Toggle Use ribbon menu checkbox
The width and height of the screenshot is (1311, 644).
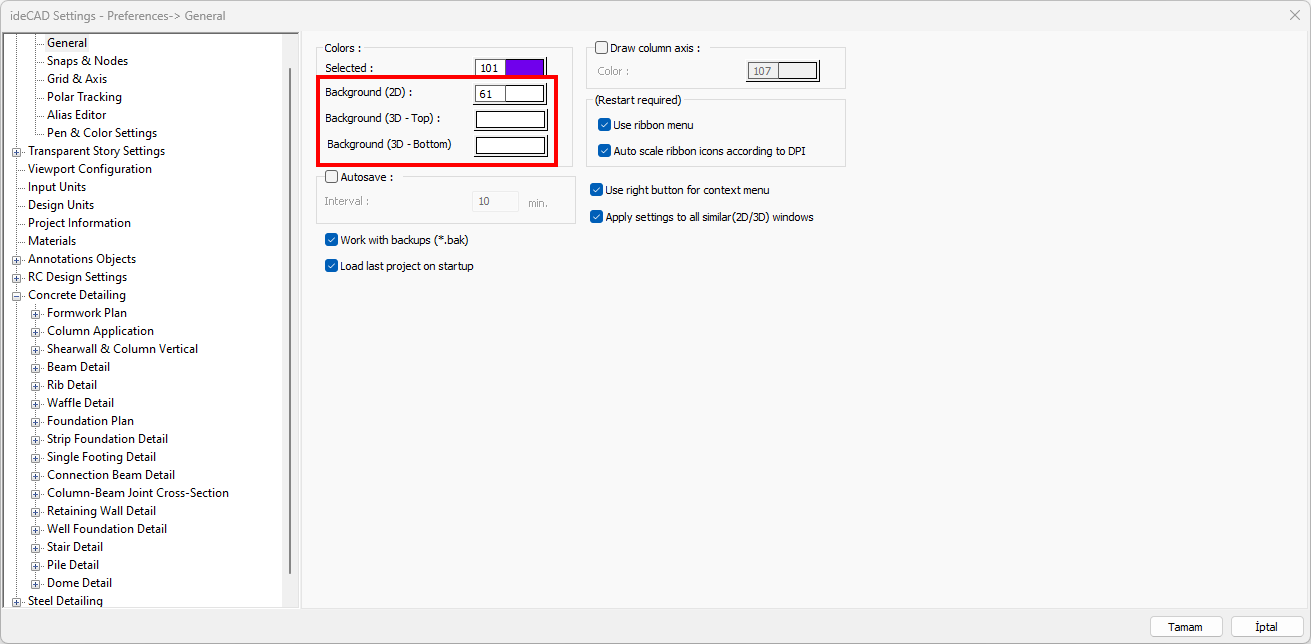pyautogui.click(x=604, y=125)
